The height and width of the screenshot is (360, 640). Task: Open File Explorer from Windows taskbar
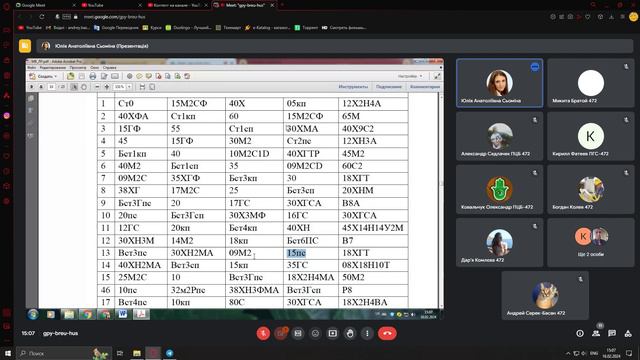137,353
